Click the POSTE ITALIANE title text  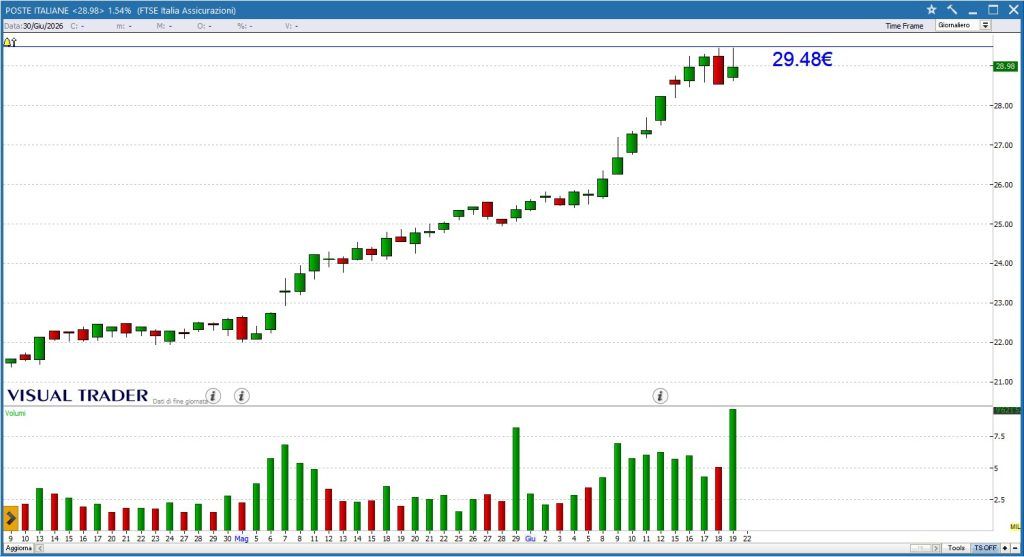pos(37,10)
